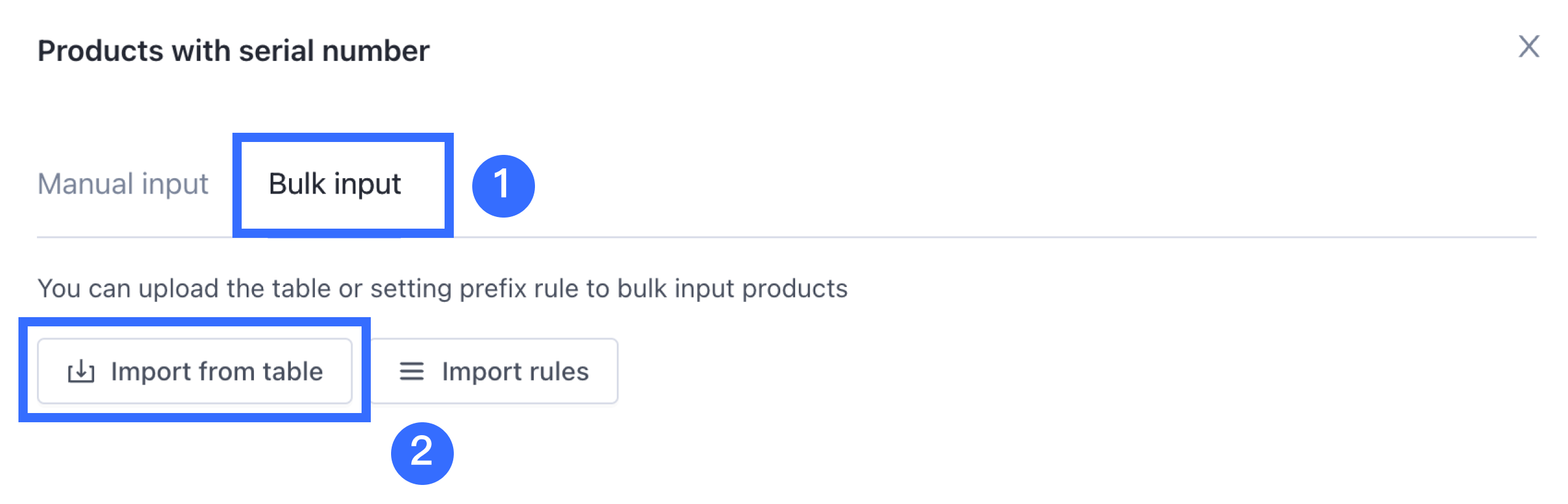Click the "Import from table" label text
This screenshot has height=504, width=1568.
click(216, 372)
